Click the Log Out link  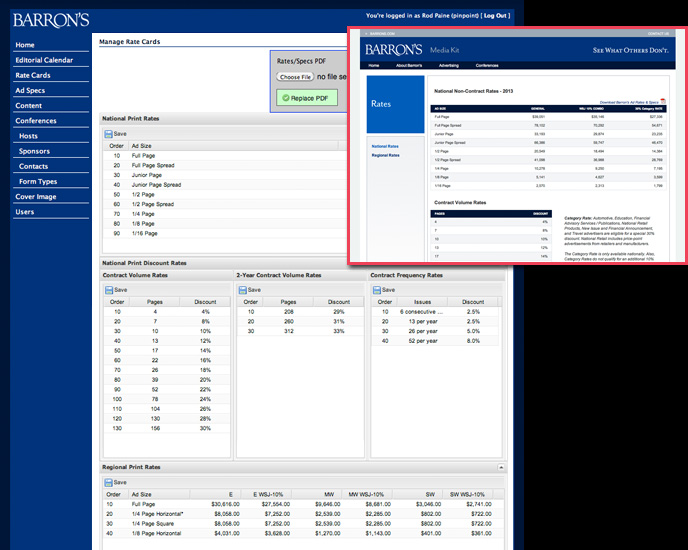(x=495, y=16)
